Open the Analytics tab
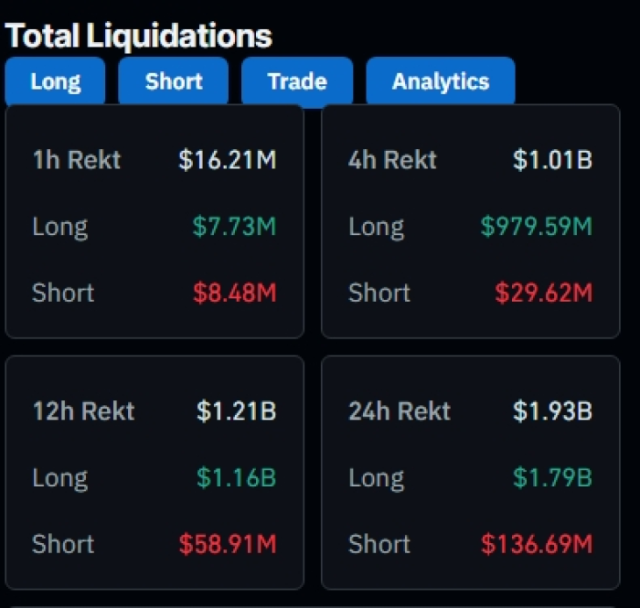 (440, 82)
